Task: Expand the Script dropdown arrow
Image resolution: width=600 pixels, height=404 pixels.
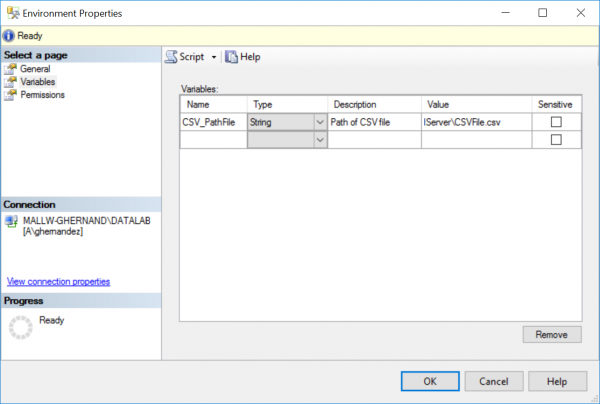Action: (214, 57)
